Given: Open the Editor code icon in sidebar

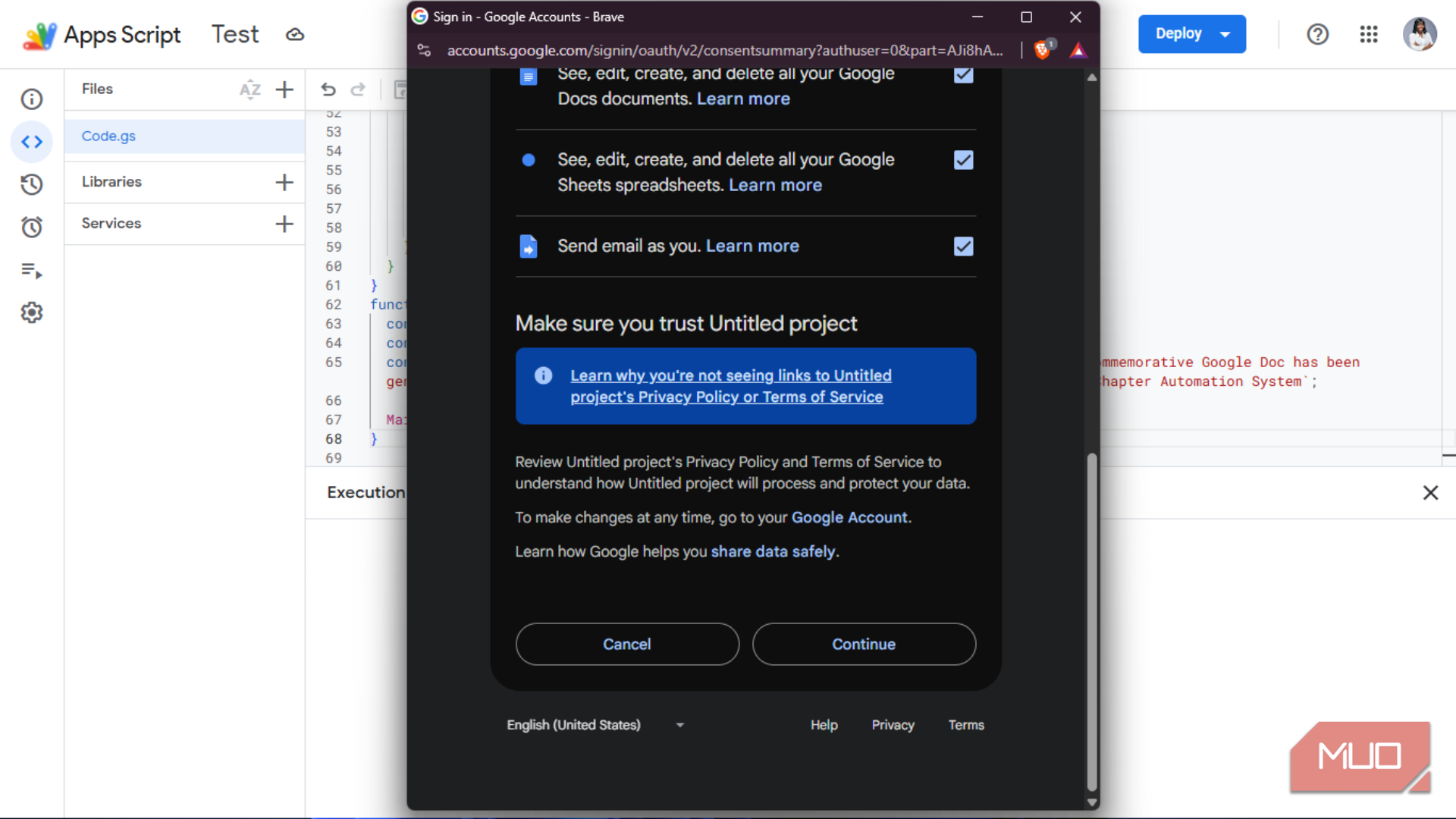Looking at the screenshot, I should point(32,142).
